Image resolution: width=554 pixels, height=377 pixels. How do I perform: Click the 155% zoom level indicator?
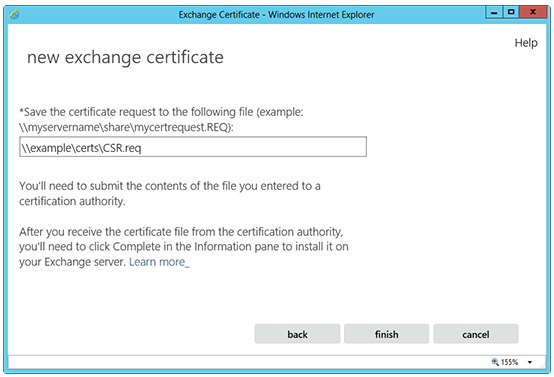[x=509, y=362]
